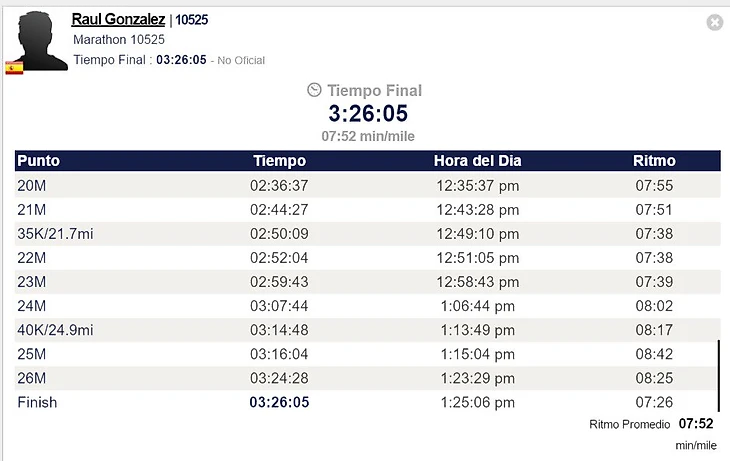The height and width of the screenshot is (461, 730).
Task: Click the Punto column header
Action: point(39,161)
